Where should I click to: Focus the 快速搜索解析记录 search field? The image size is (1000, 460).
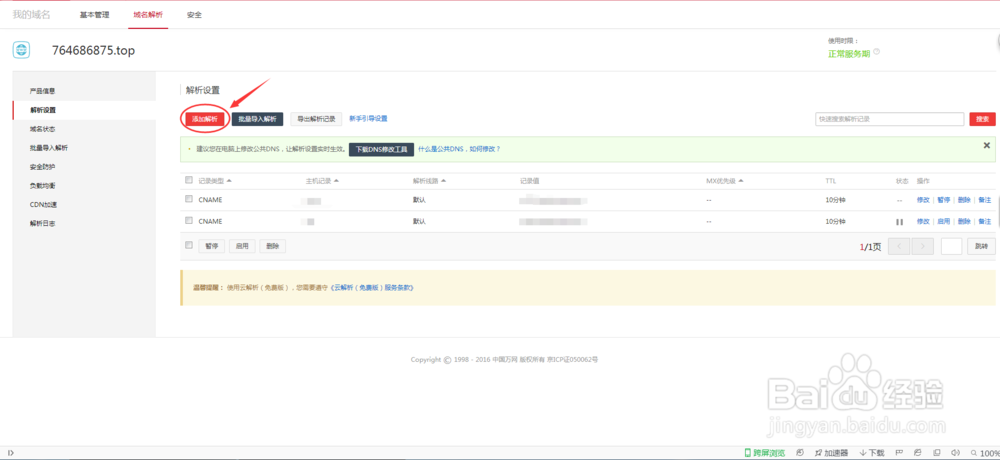(890, 119)
